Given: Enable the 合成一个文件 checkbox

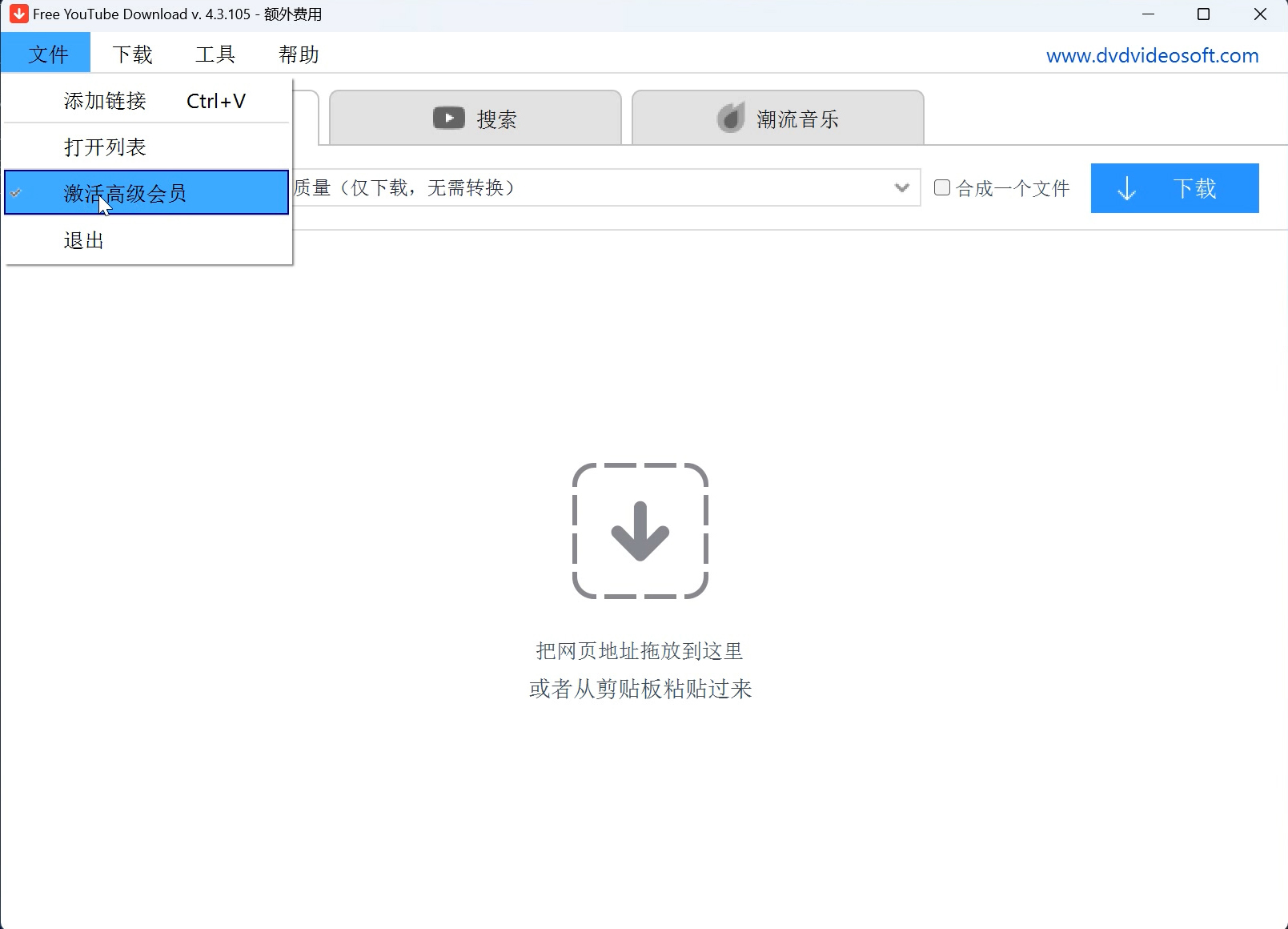Looking at the screenshot, I should coord(942,188).
